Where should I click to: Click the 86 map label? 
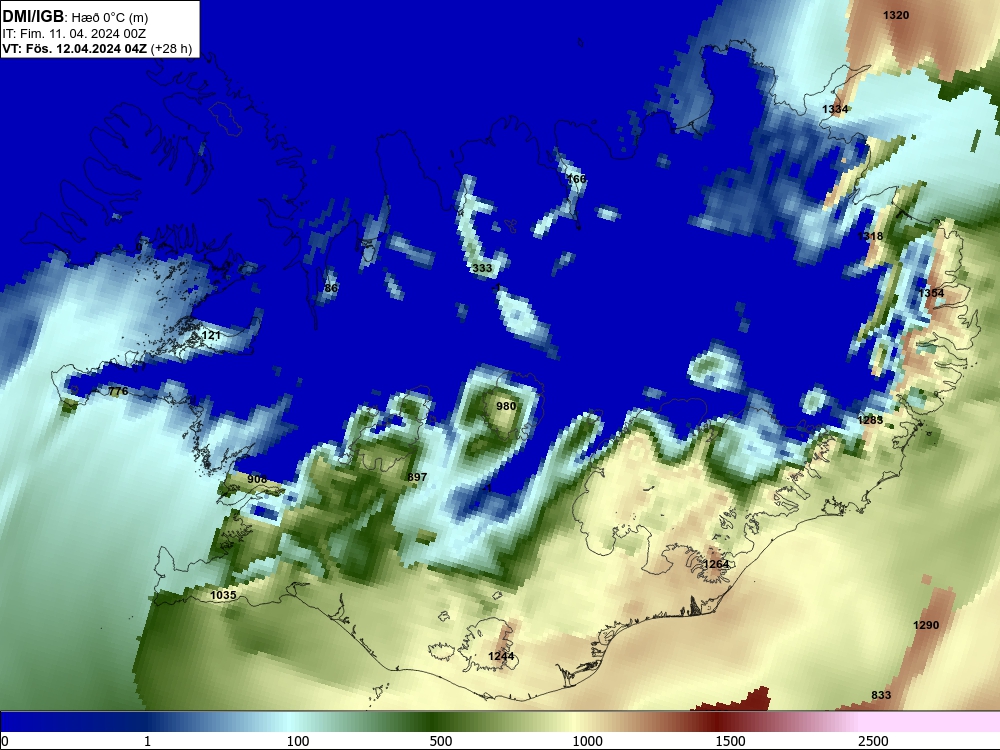pos(331,288)
